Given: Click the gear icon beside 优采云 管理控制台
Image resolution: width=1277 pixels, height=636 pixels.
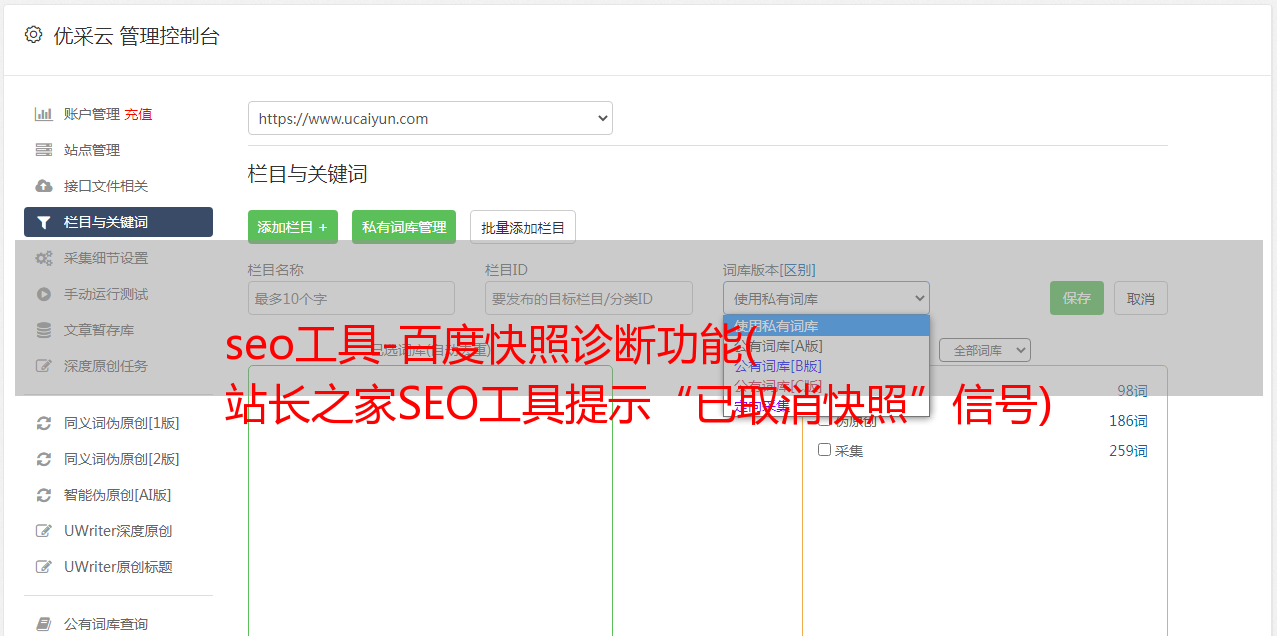Looking at the screenshot, I should pos(33,35).
